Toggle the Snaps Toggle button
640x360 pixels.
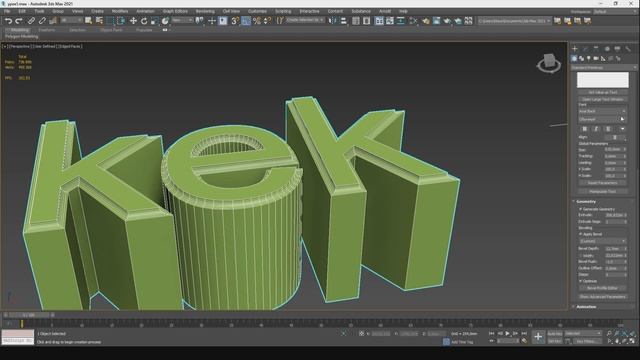click(x=235, y=21)
